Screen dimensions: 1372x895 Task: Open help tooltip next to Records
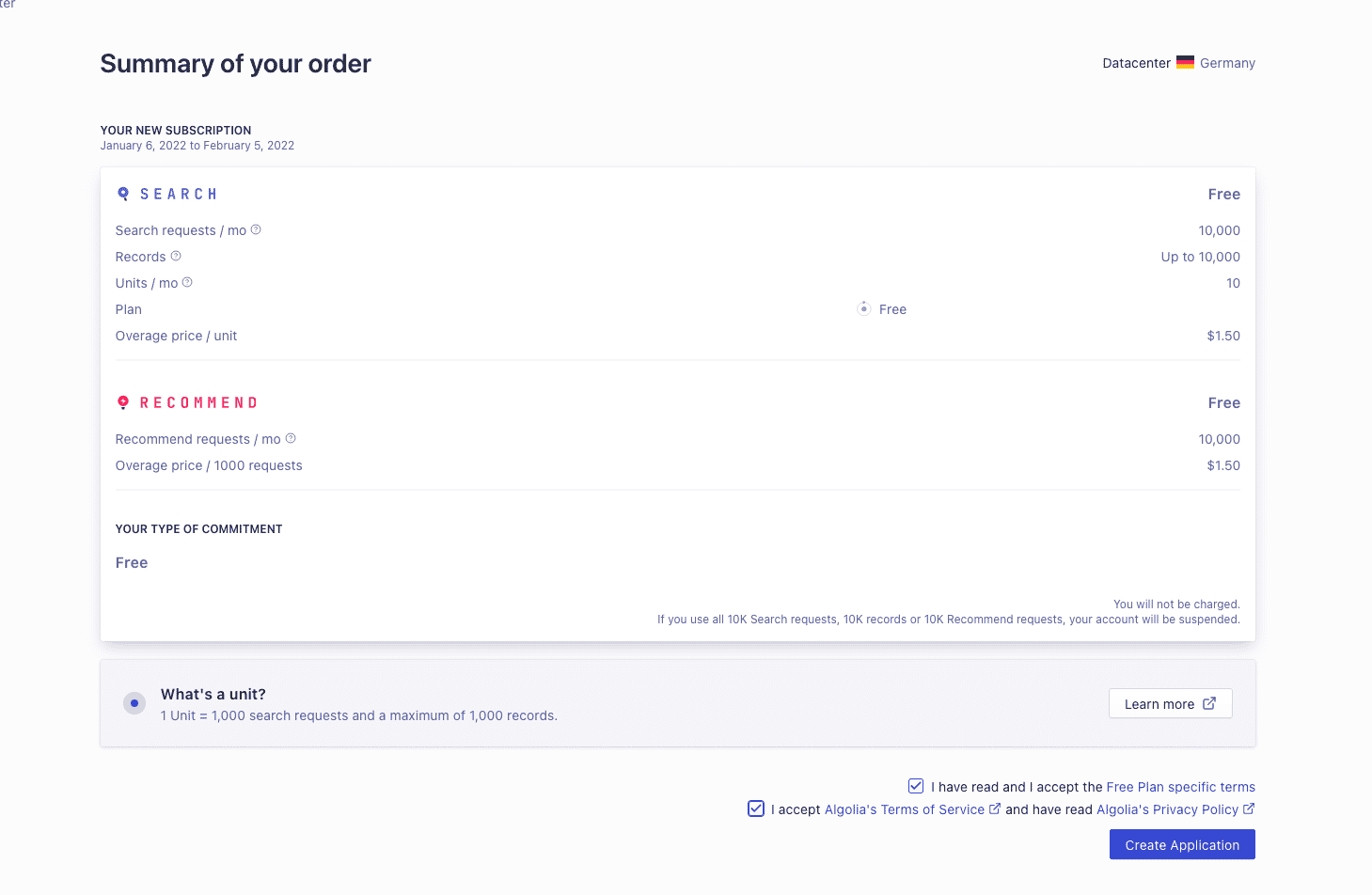tap(176, 256)
